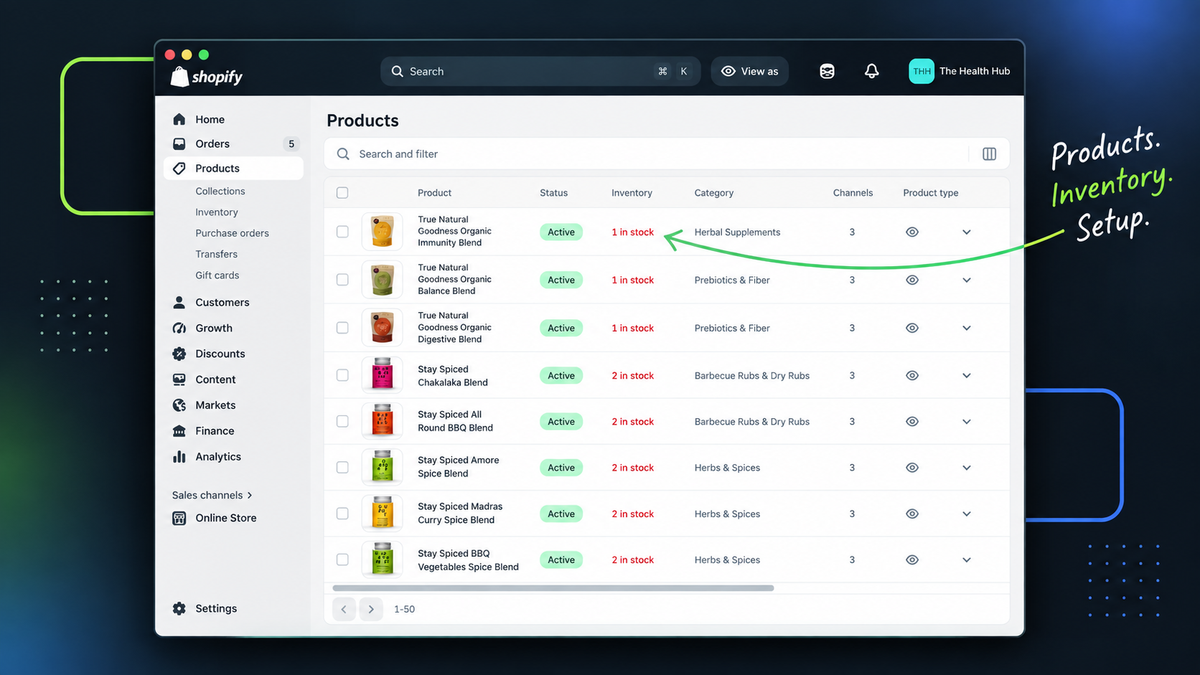The width and height of the screenshot is (1200, 675).
Task: Select the Immunity Blend row checkbox
Action: coord(342,232)
